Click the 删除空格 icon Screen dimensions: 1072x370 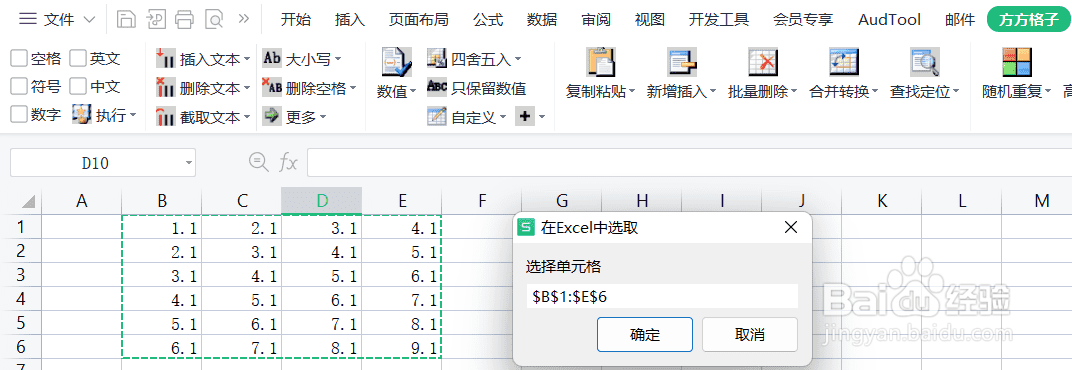272,87
